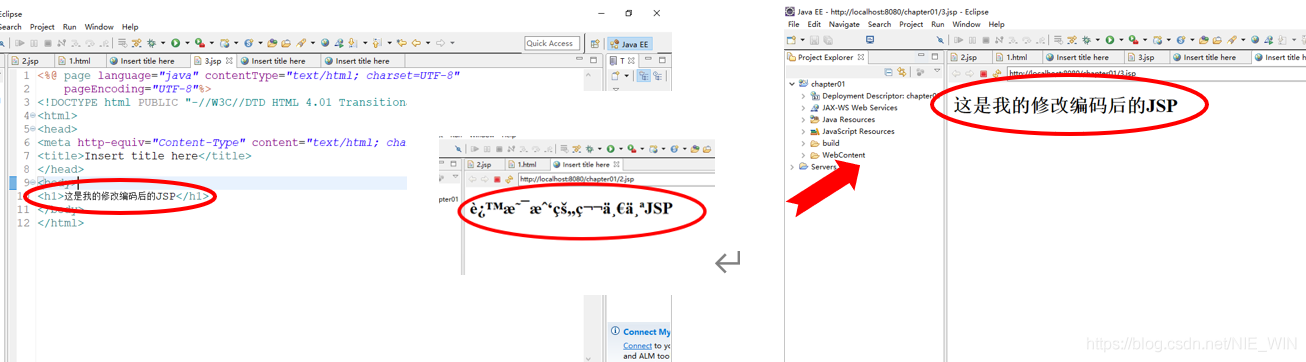Click the Connect link in the Connect Mylyn panel
Viewport: 1306px width, 362px height.
[x=637, y=345]
